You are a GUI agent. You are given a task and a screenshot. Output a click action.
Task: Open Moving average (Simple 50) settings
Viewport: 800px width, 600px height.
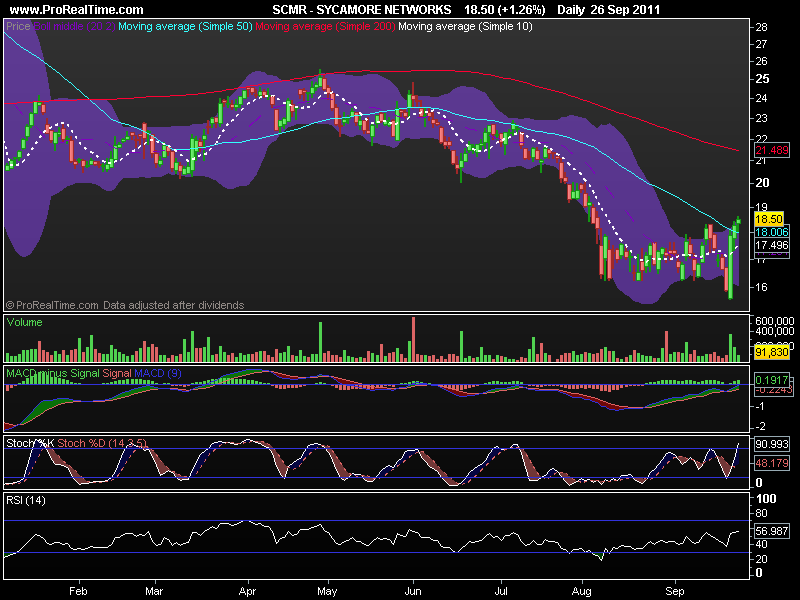[183, 26]
